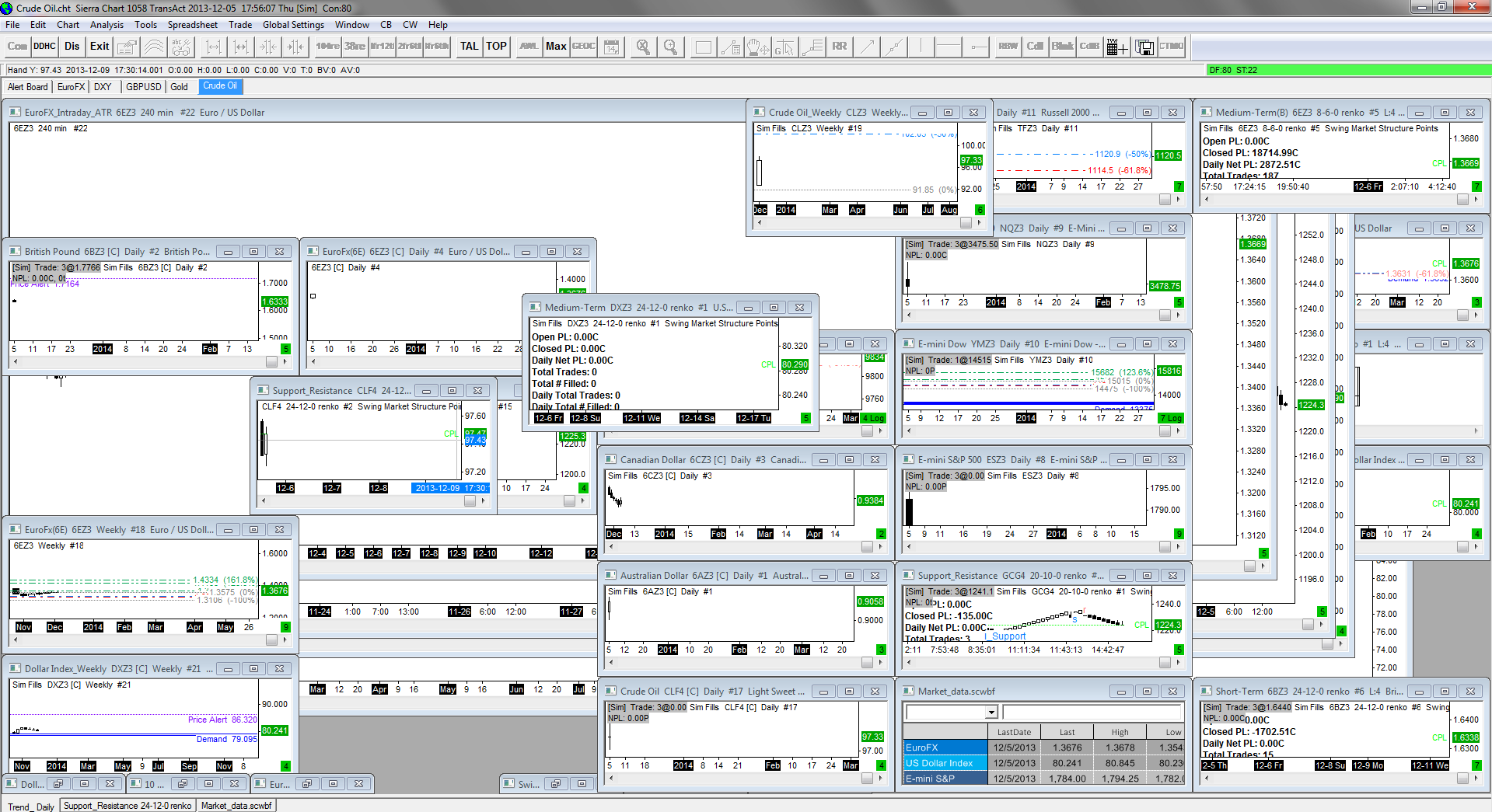Open the Spreadsheet menu
The height and width of the screenshot is (812, 1492).
(192, 25)
